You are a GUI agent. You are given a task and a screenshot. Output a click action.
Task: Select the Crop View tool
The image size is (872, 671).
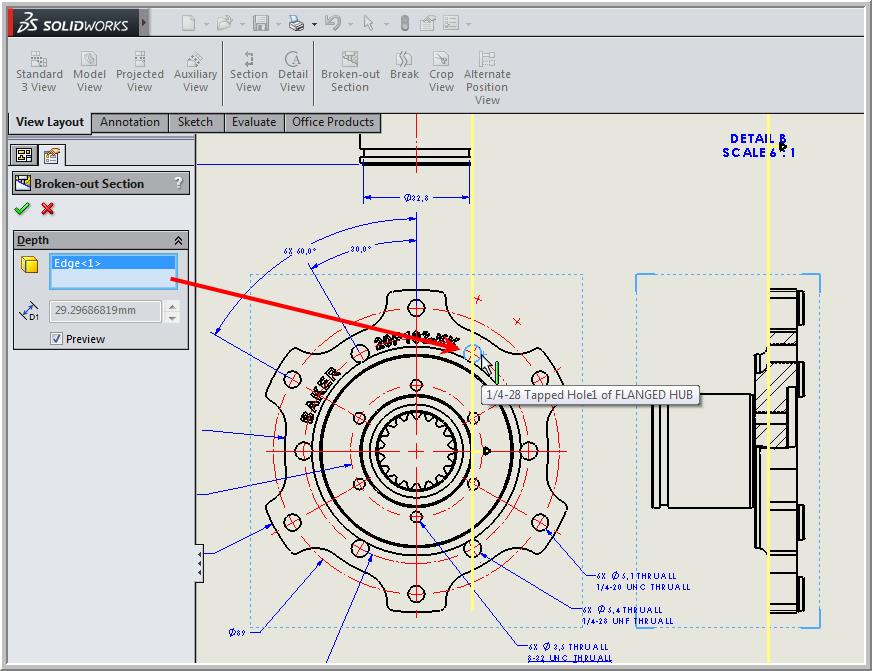coord(441,72)
